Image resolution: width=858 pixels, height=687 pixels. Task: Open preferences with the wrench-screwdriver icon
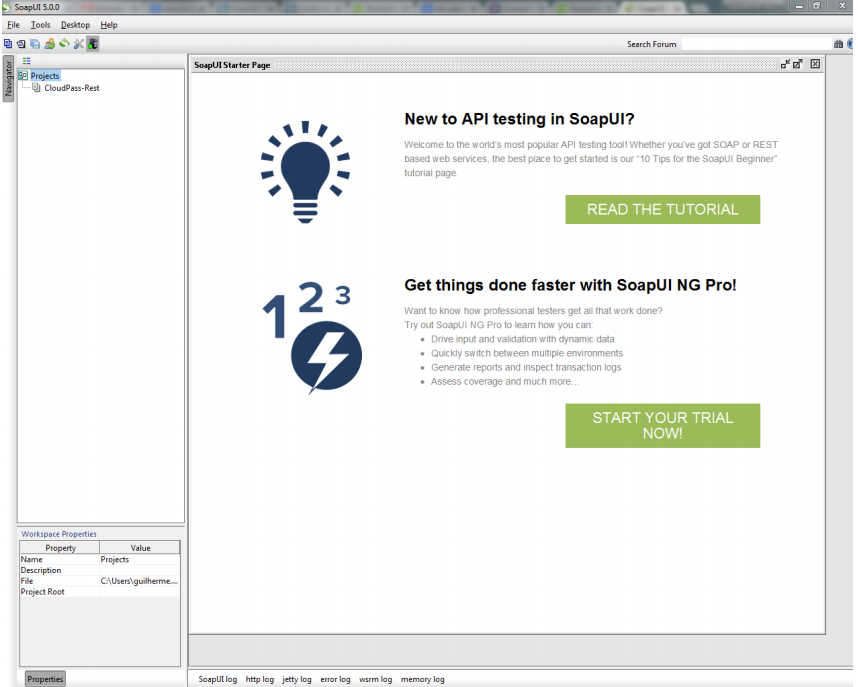point(79,44)
